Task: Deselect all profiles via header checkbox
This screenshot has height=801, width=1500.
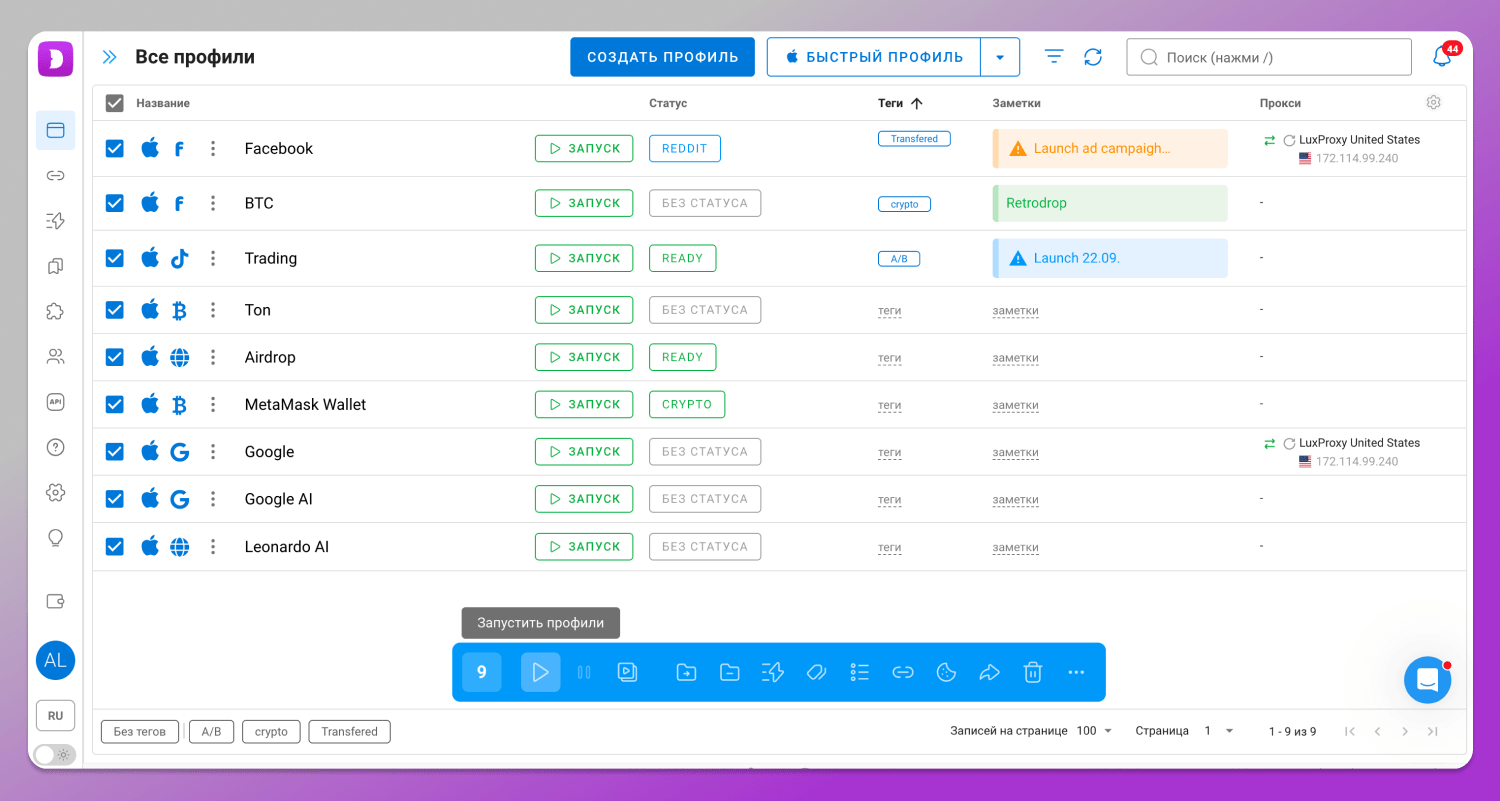Action: click(x=115, y=103)
